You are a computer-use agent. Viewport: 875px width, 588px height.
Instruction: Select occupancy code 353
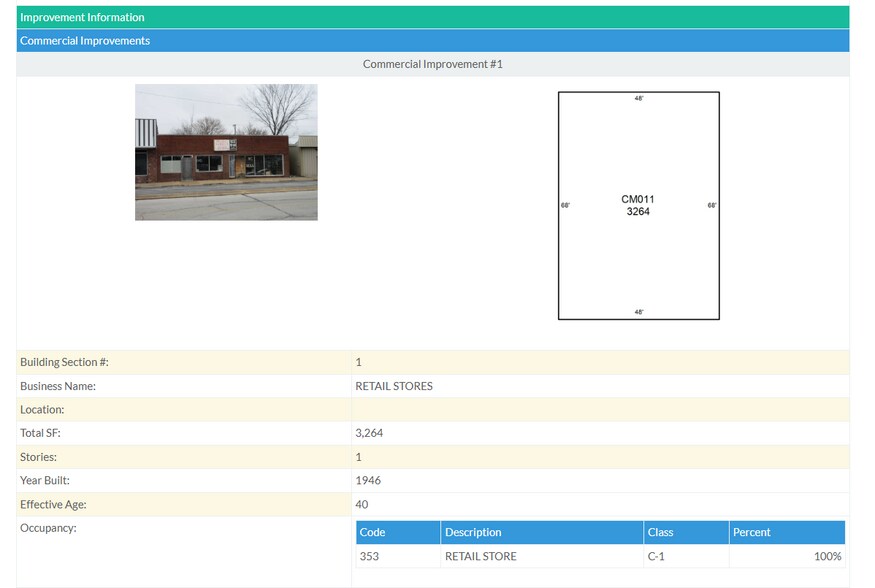(x=368, y=556)
